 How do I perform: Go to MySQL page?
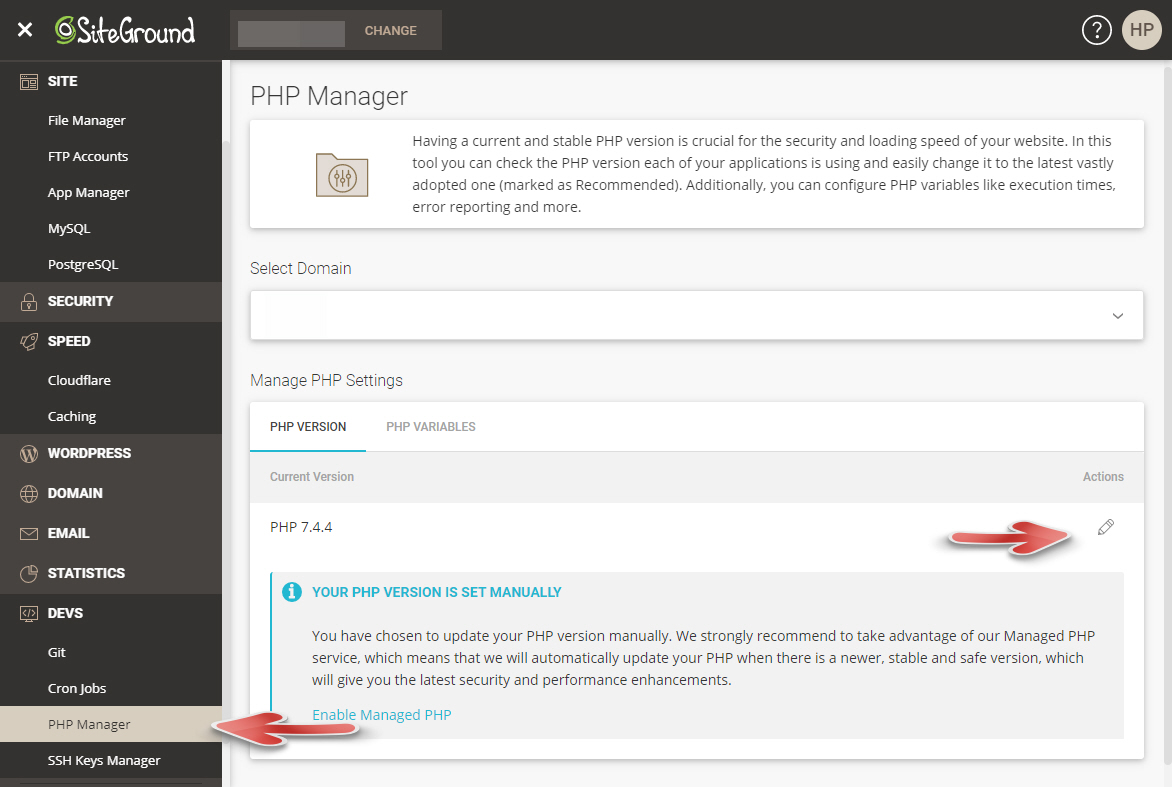click(69, 228)
